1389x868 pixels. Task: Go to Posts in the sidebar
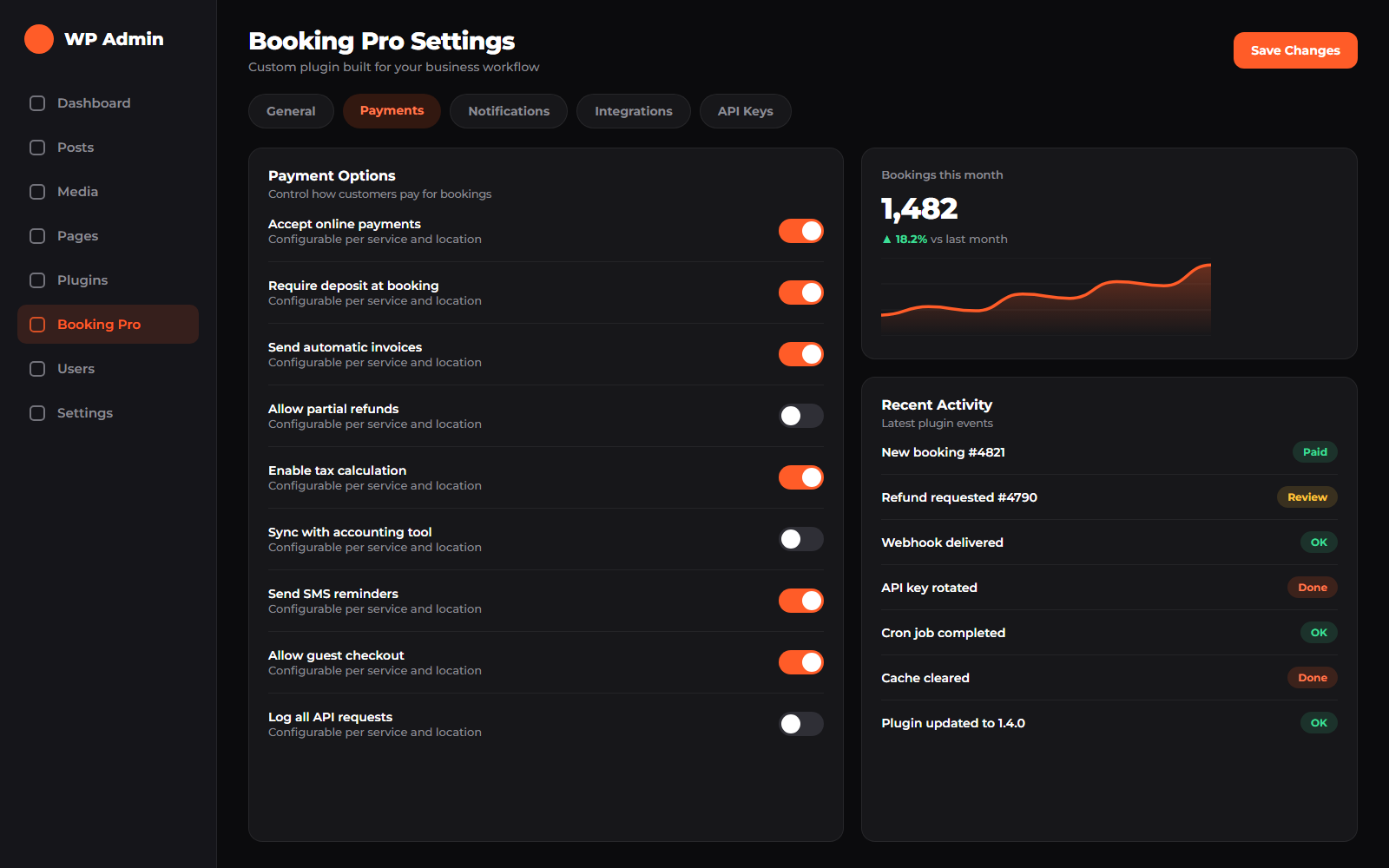point(108,148)
